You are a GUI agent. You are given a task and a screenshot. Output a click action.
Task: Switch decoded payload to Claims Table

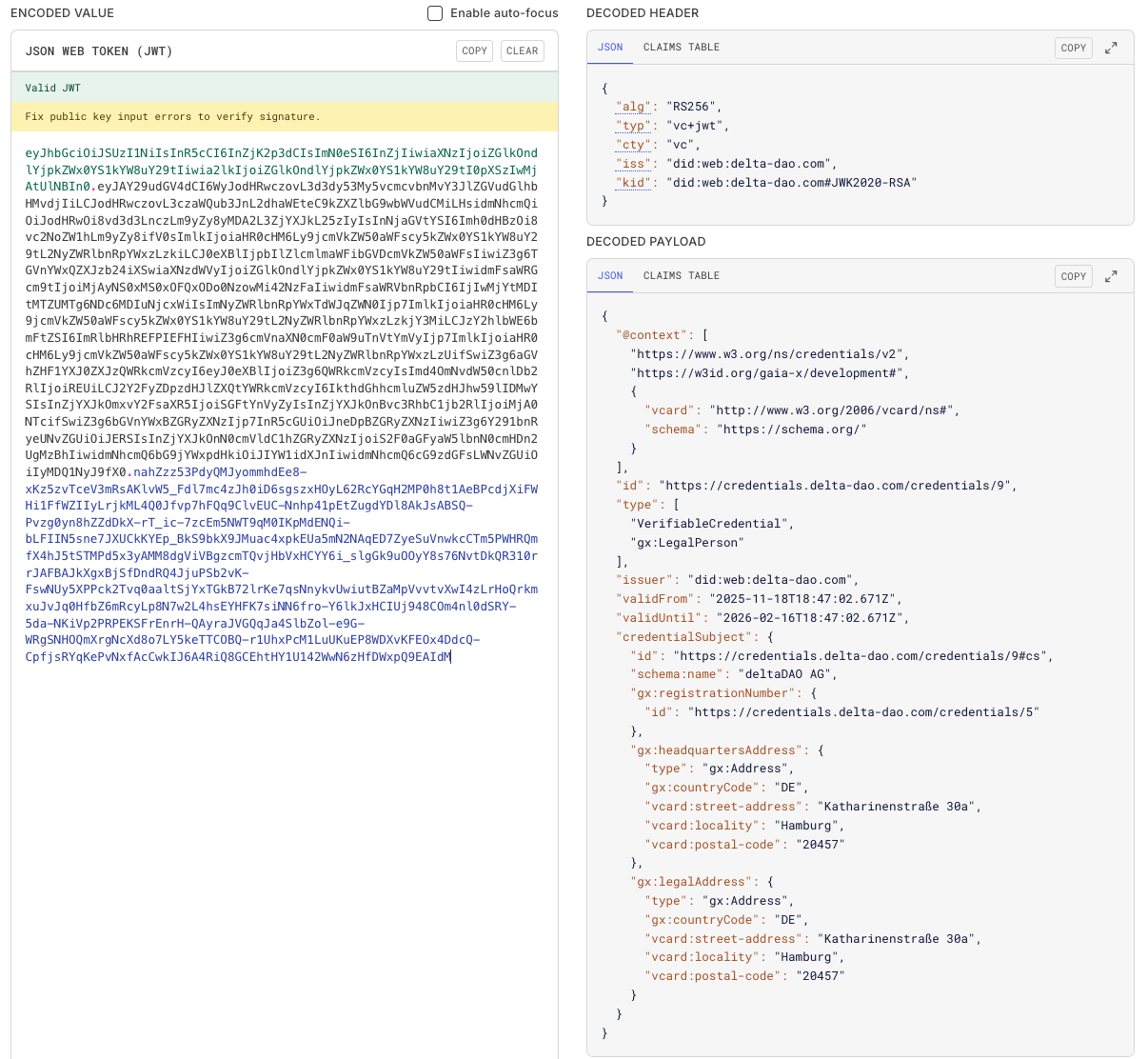coord(681,276)
